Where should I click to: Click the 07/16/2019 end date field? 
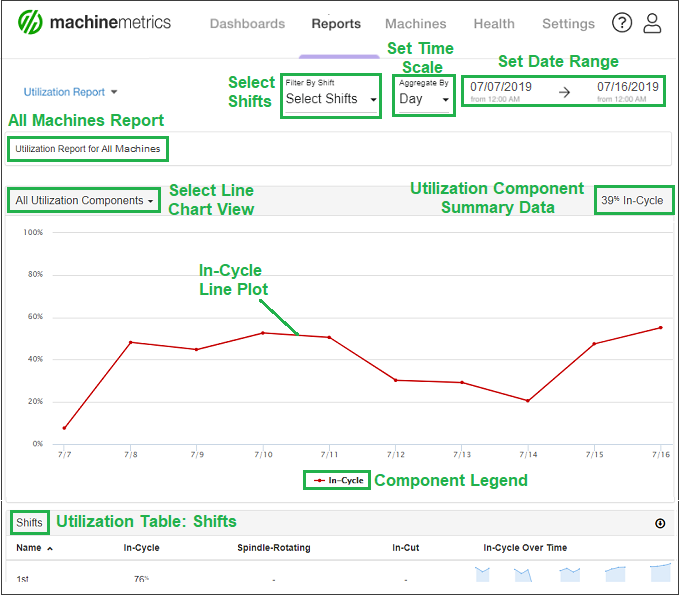point(628,92)
